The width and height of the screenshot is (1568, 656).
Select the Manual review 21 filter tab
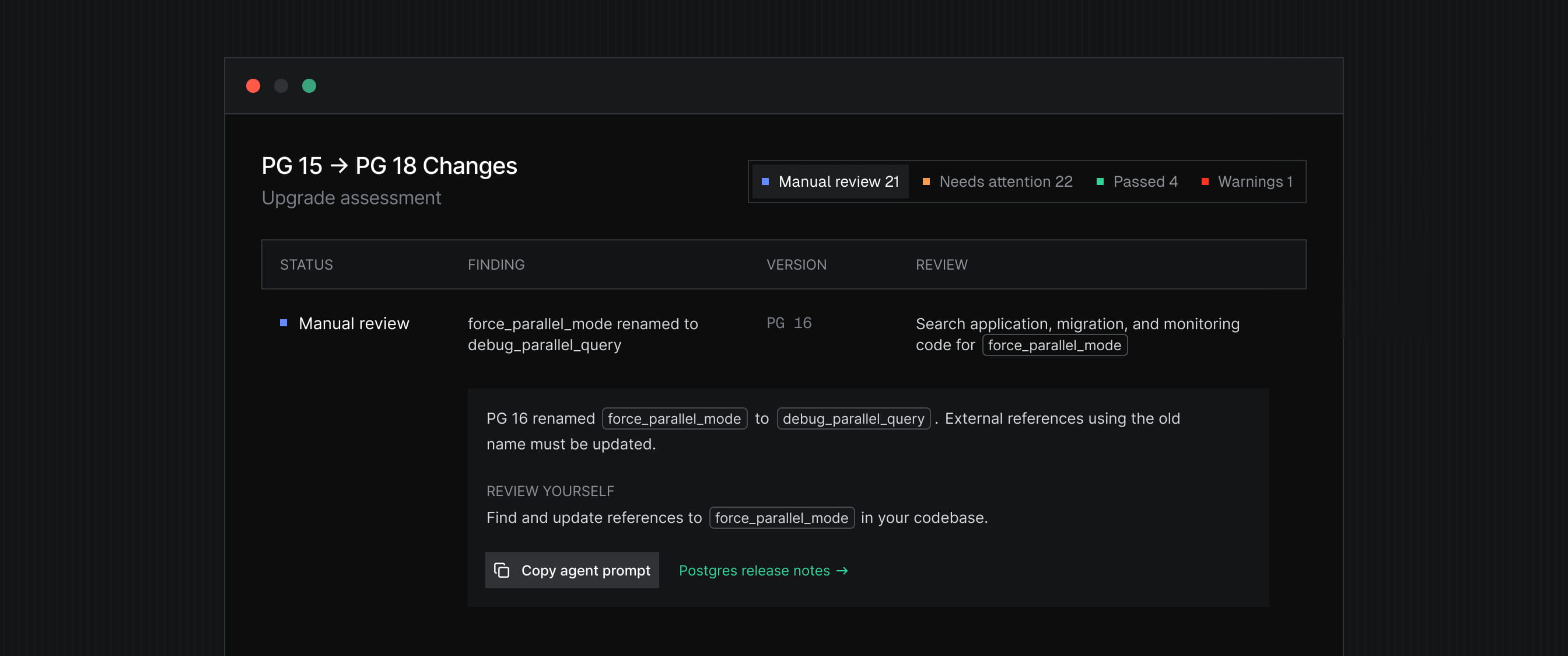[830, 182]
